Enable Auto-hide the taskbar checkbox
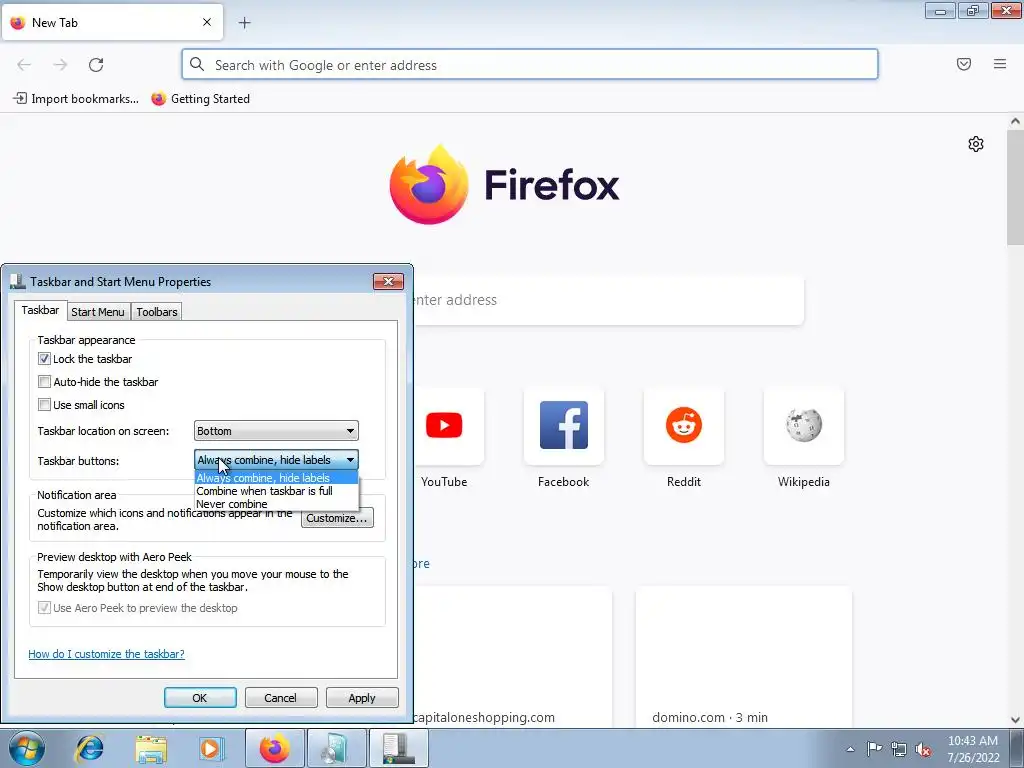The image size is (1024, 768). point(44,381)
